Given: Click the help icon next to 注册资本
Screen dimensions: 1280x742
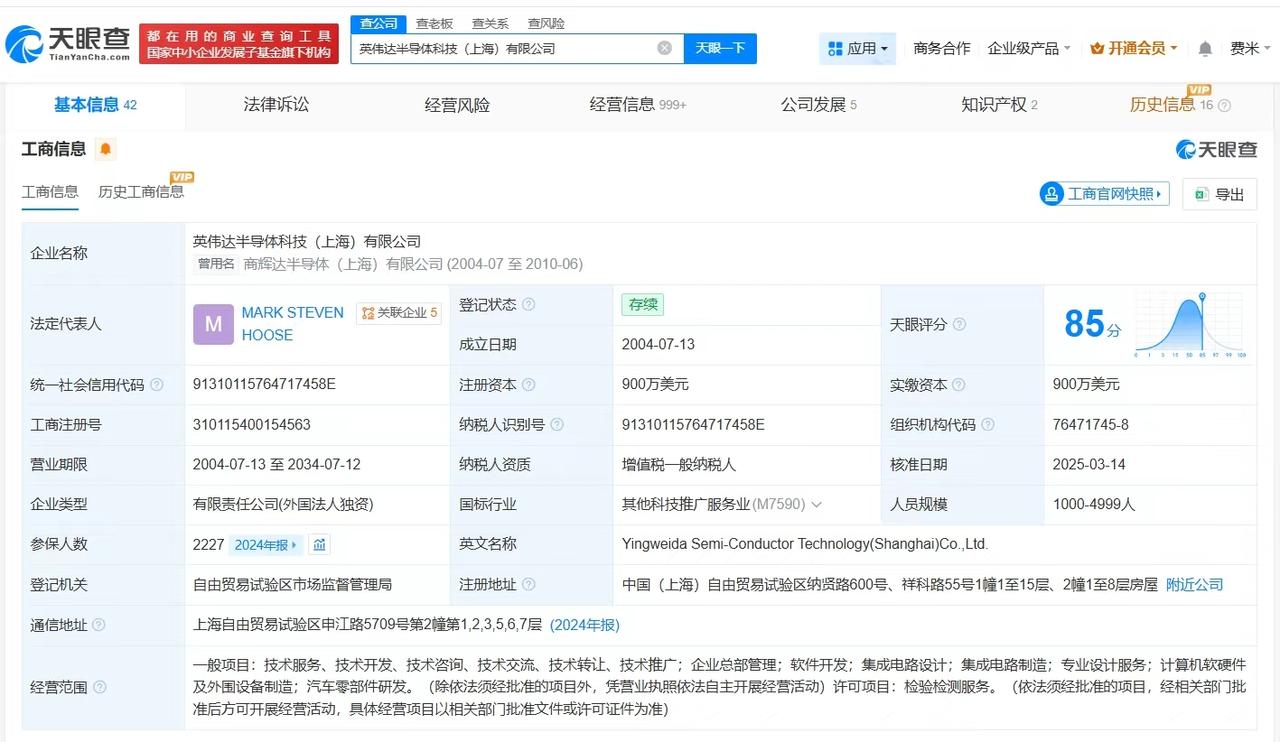Looking at the screenshot, I should [x=528, y=384].
